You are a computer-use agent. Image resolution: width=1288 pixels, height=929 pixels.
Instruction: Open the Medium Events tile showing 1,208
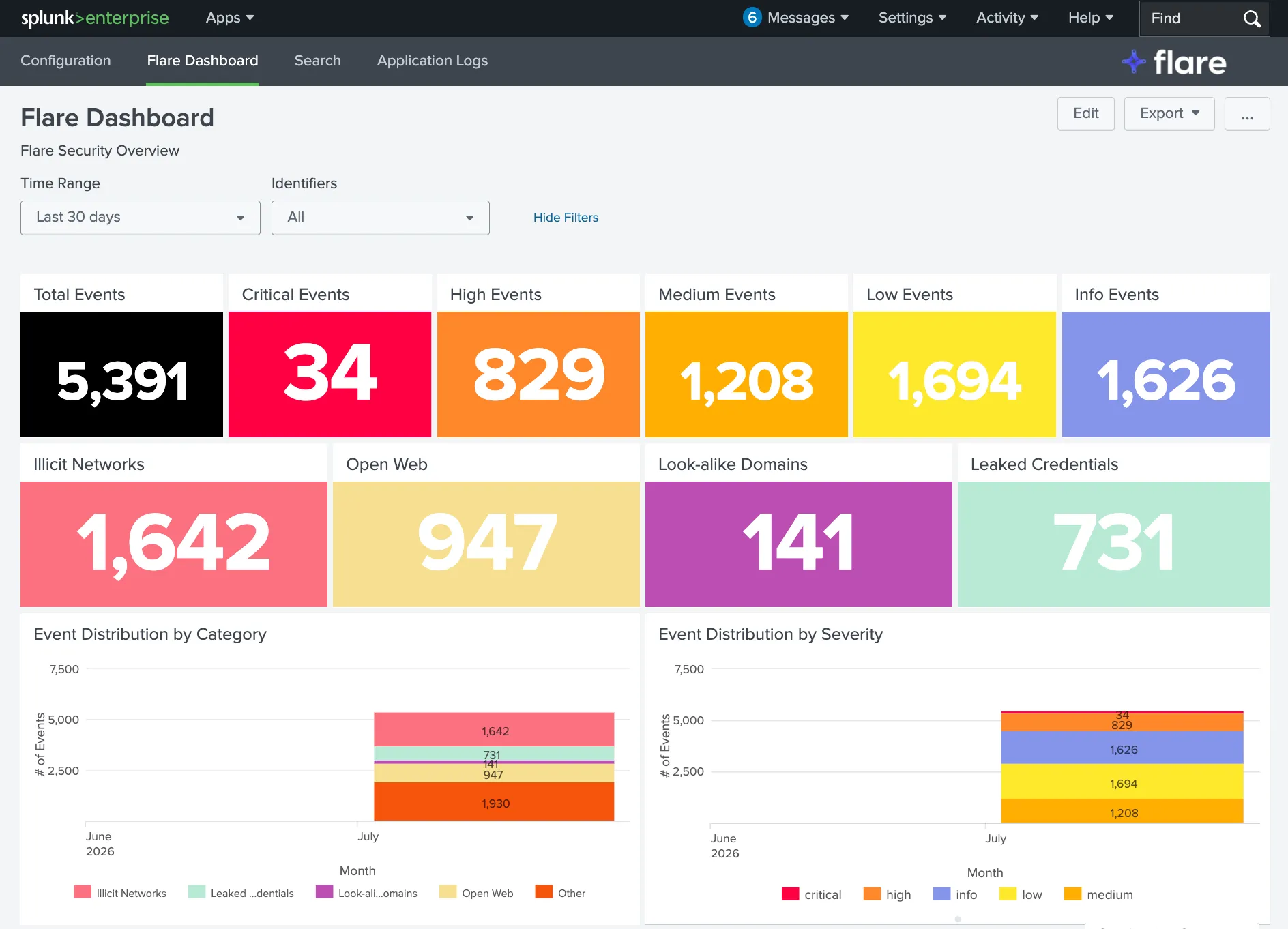tap(746, 374)
